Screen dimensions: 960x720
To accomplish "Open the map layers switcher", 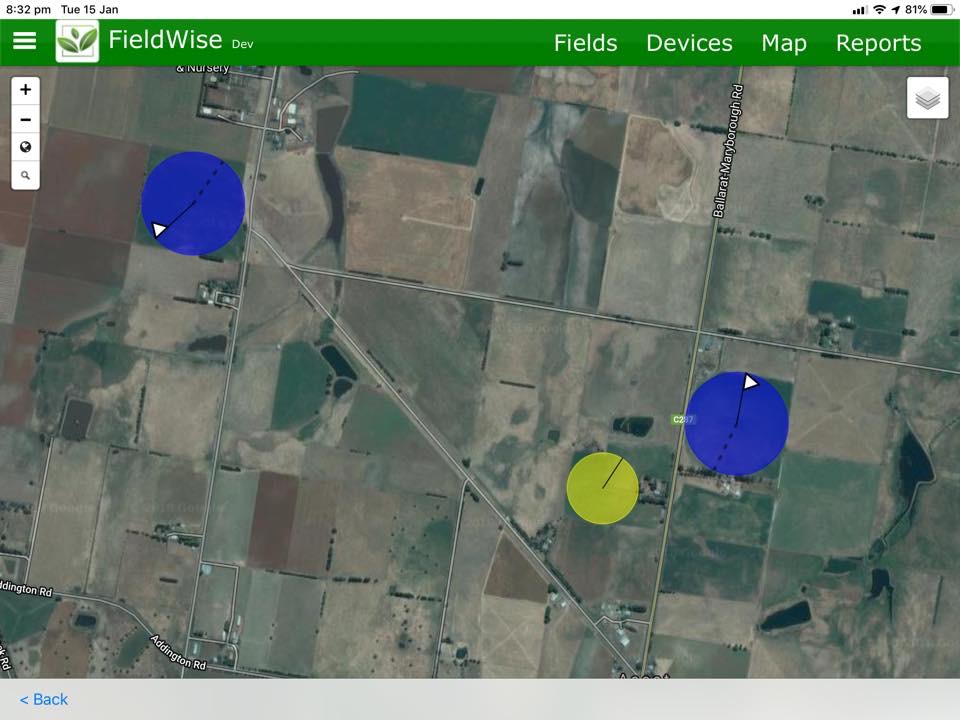I will click(x=927, y=98).
